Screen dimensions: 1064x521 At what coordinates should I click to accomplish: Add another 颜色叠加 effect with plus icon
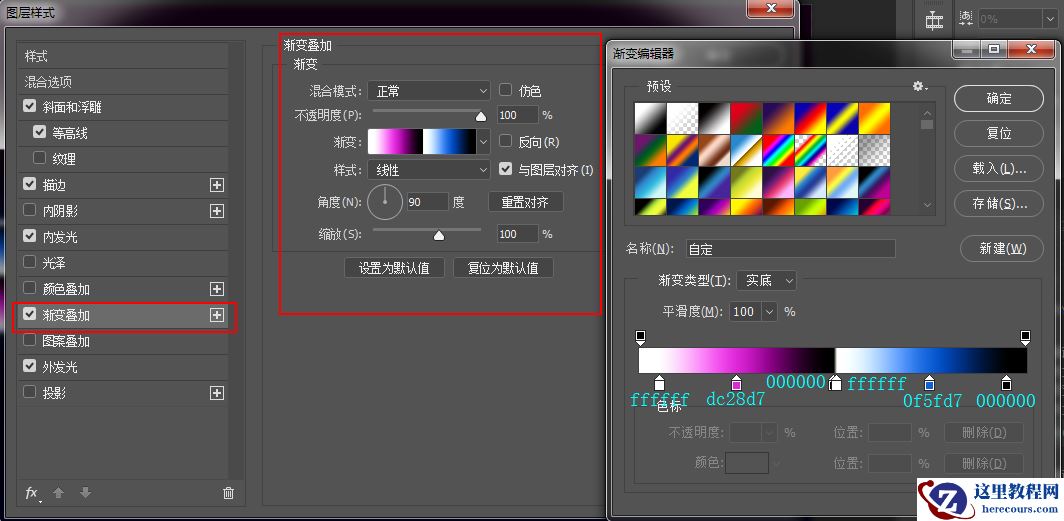tap(216, 290)
